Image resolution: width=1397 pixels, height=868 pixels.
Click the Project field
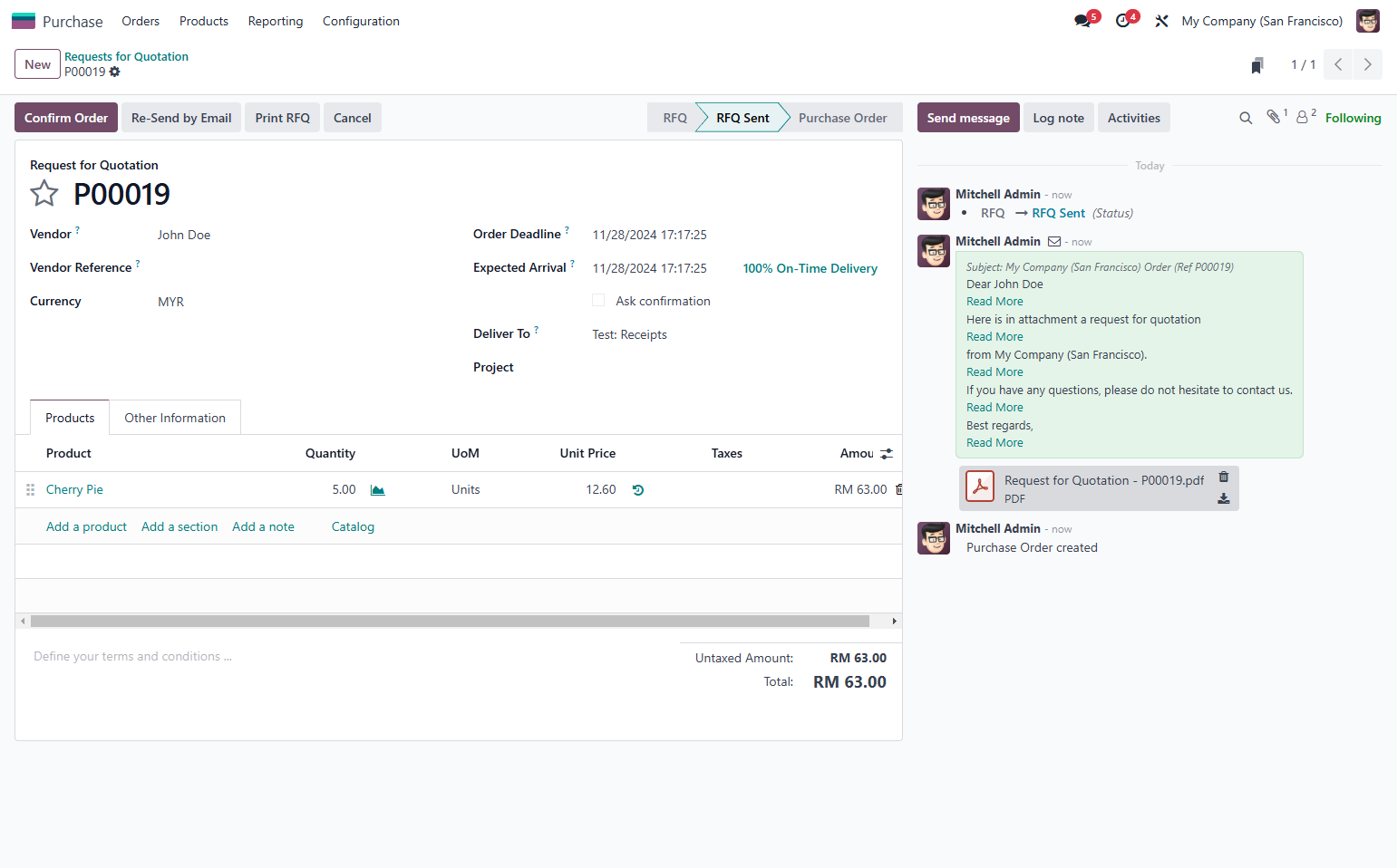(739, 368)
